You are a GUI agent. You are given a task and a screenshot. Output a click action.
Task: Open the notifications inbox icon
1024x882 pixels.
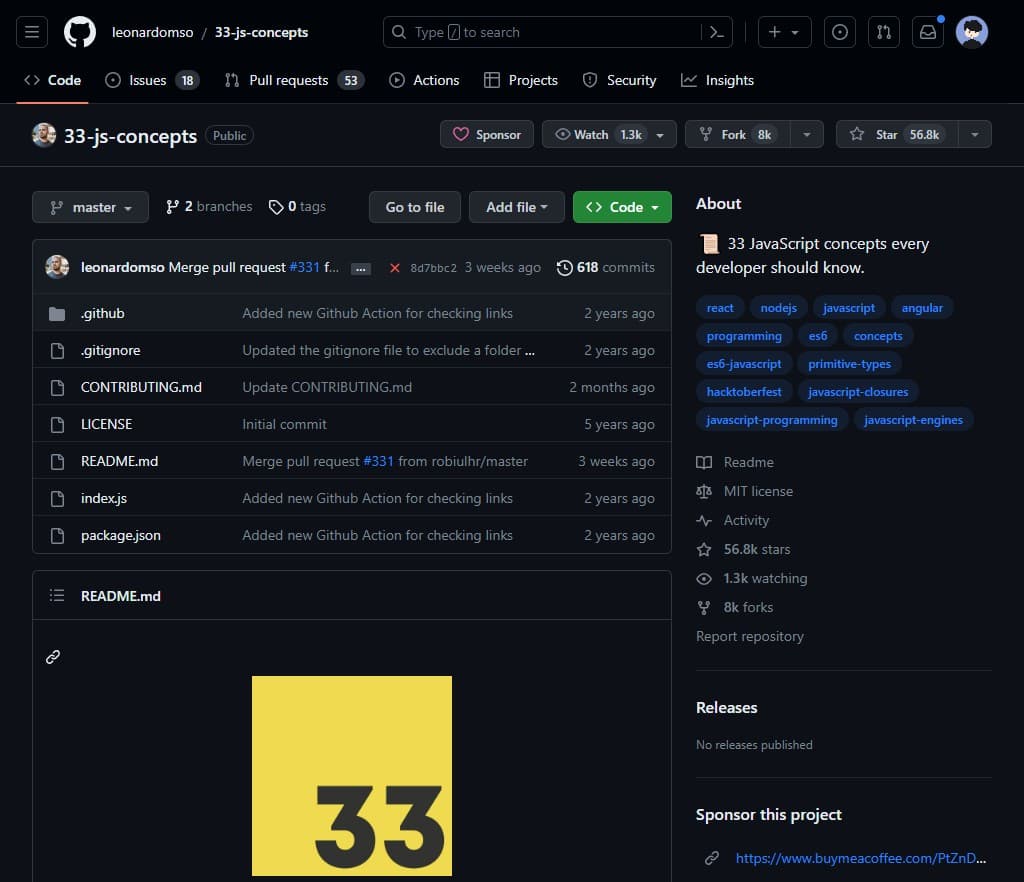(x=928, y=32)
